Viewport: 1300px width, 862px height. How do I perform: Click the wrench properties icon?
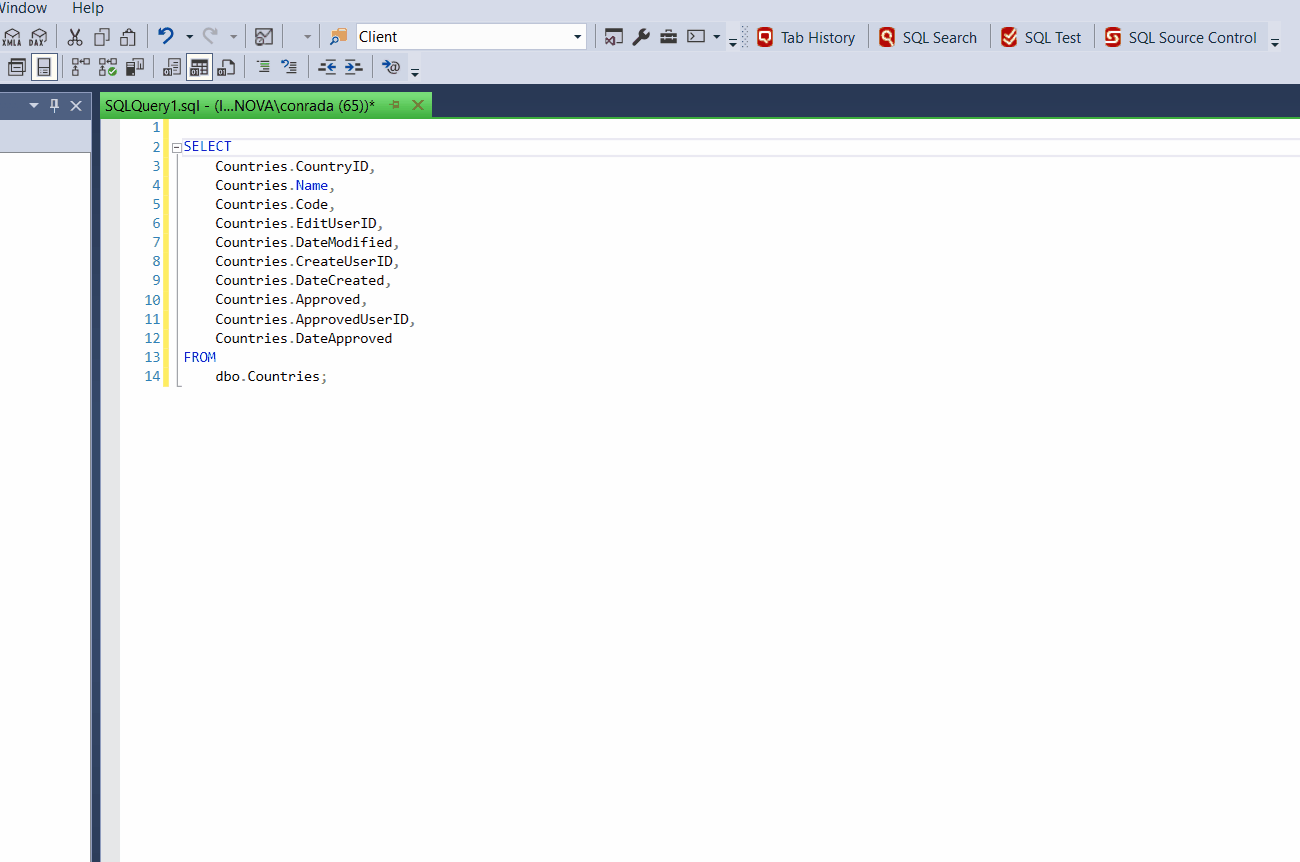(x=641, y=37)
